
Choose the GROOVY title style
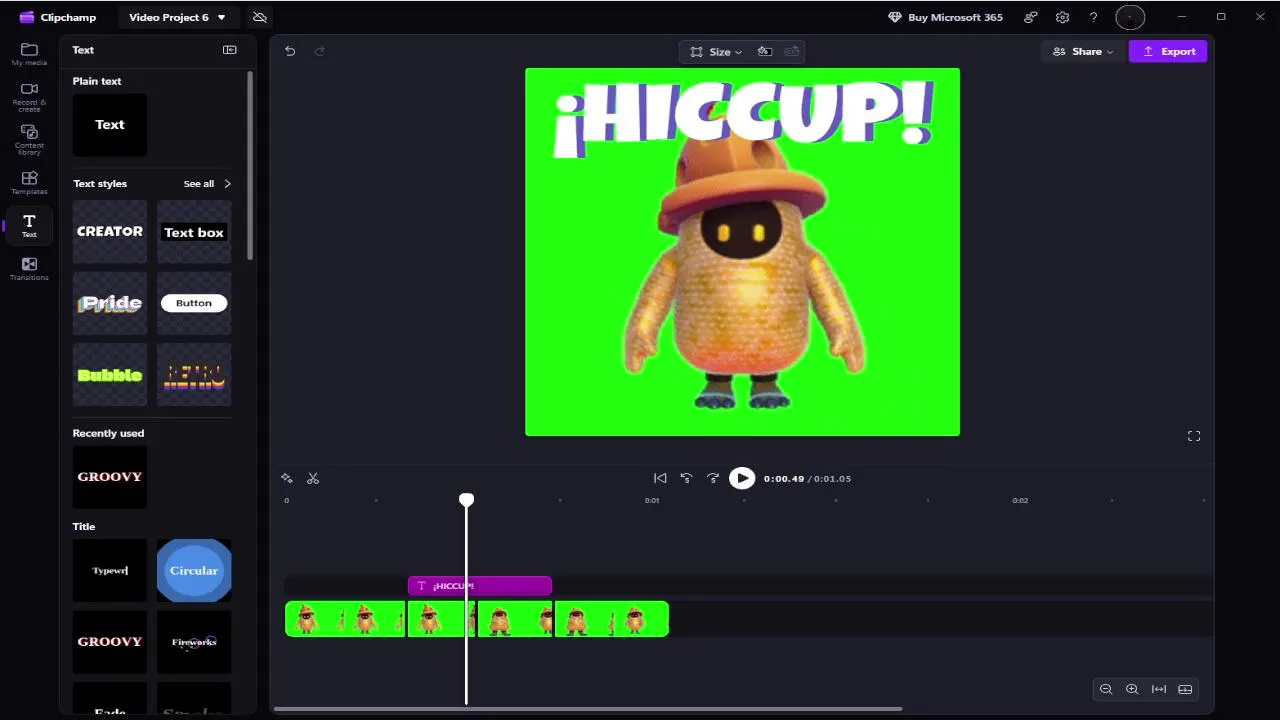pyautogui.click(x=110, y=642)
